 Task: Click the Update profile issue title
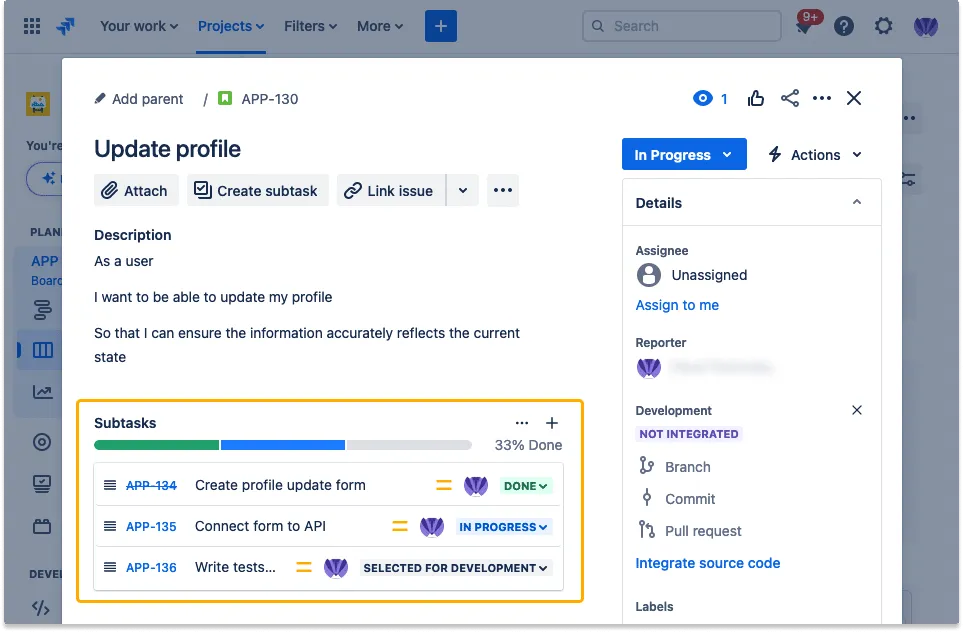[167, 149]
